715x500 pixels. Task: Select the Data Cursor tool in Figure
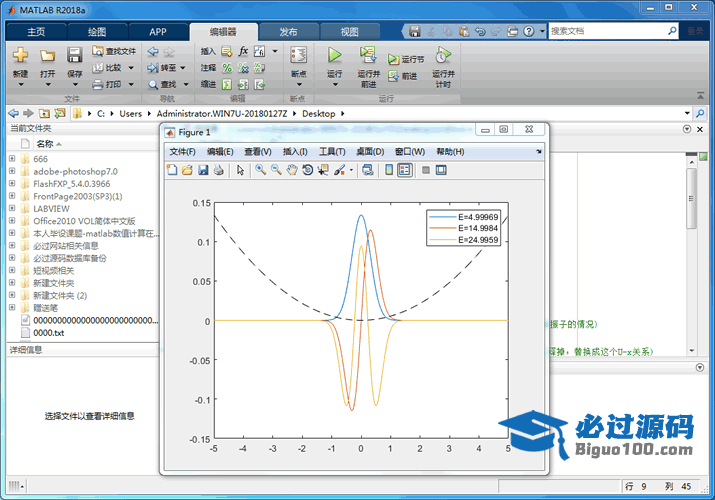pyautogui.click(x=323, y=170)
